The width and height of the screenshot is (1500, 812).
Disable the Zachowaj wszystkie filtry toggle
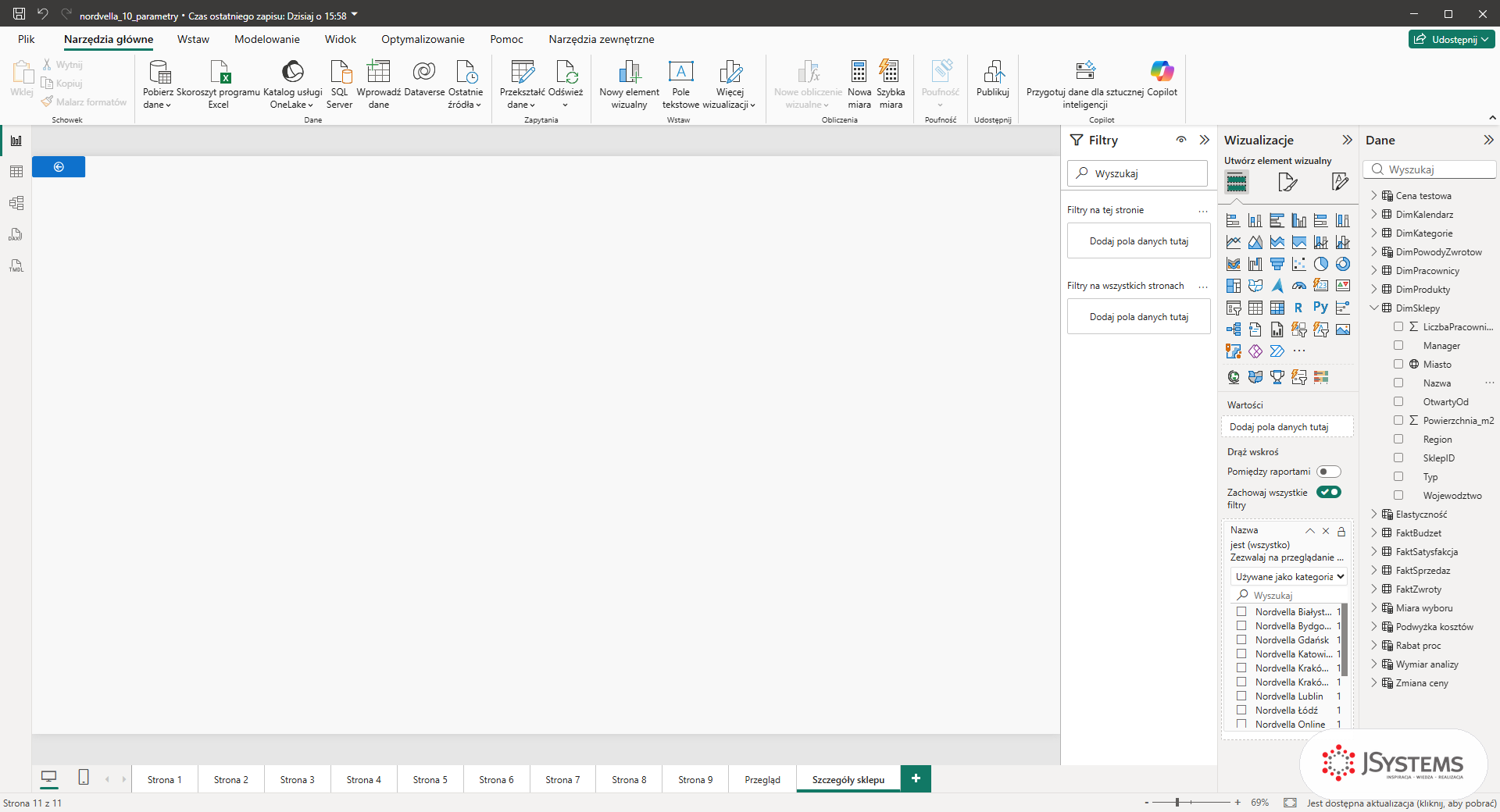pos(1328,492)
